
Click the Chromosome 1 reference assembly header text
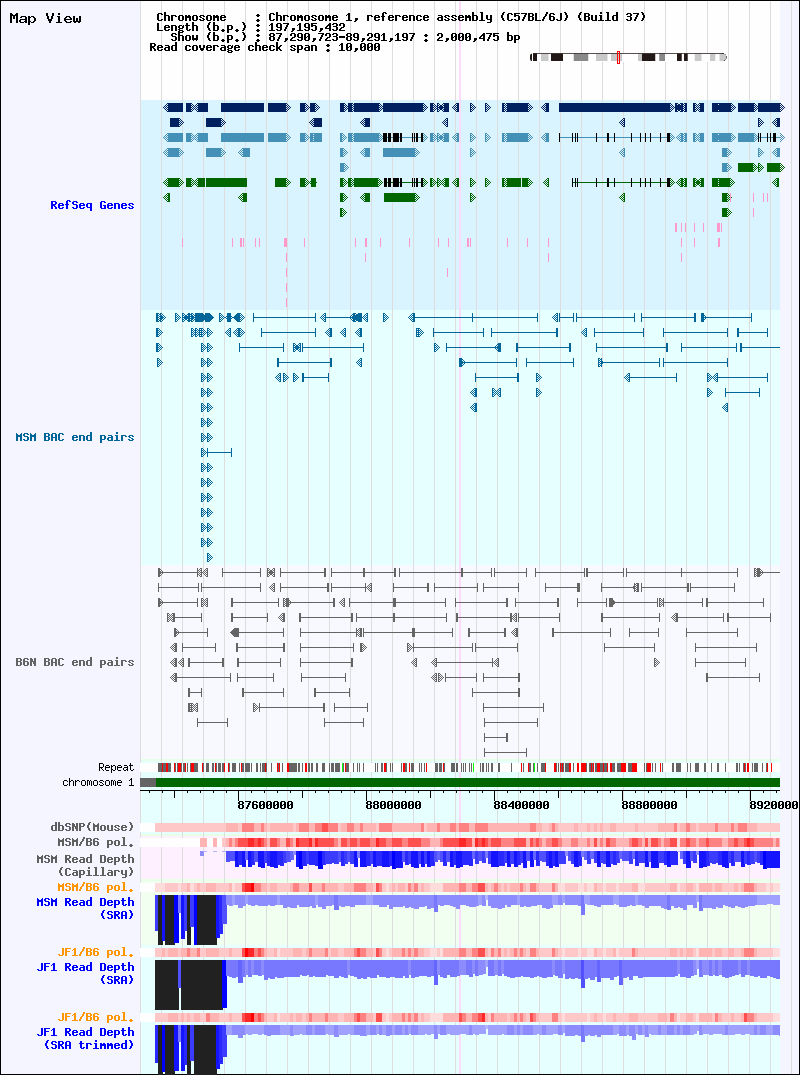point(457,17)
